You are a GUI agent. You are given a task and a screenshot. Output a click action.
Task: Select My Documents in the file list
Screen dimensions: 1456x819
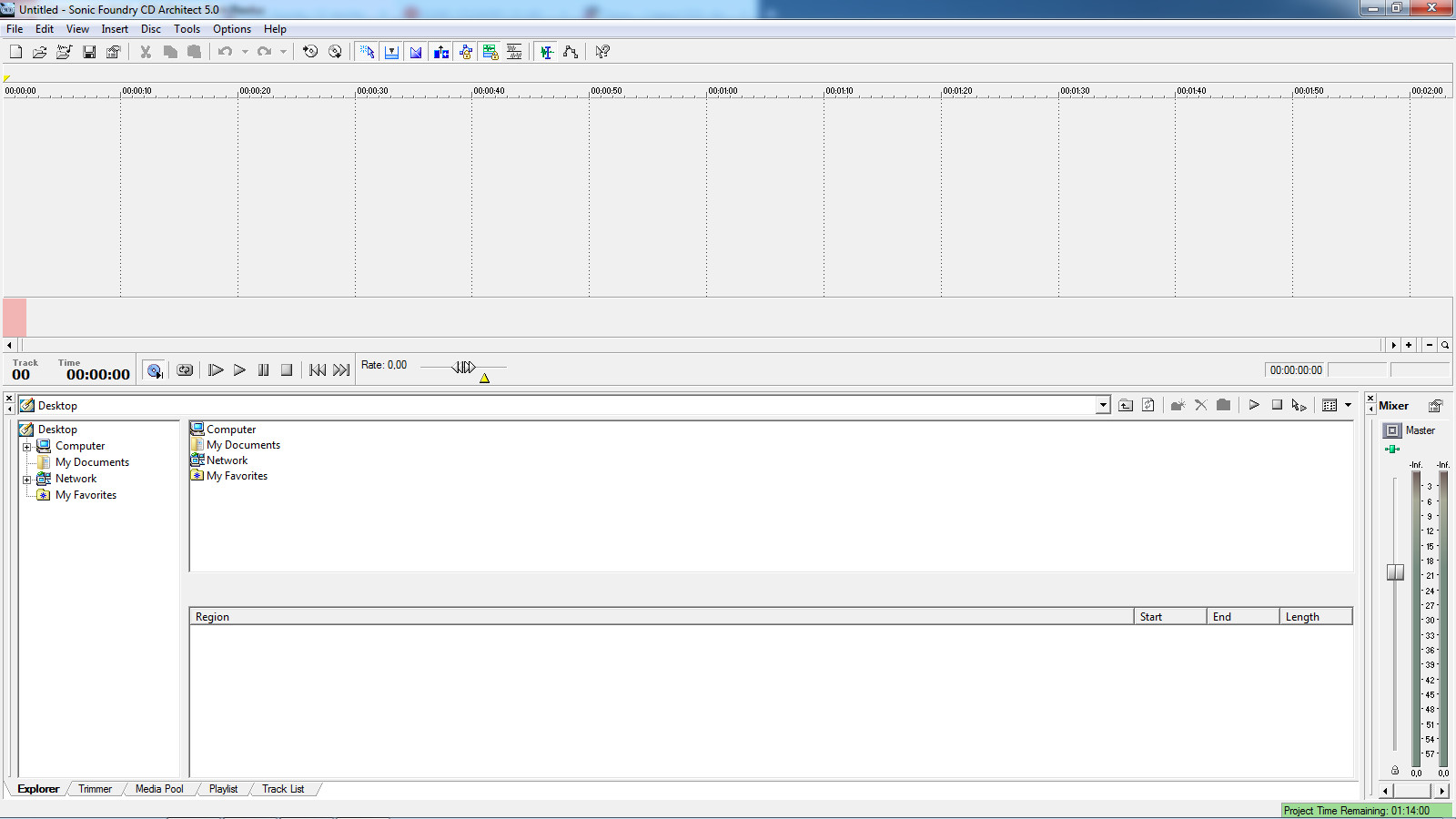243,445
